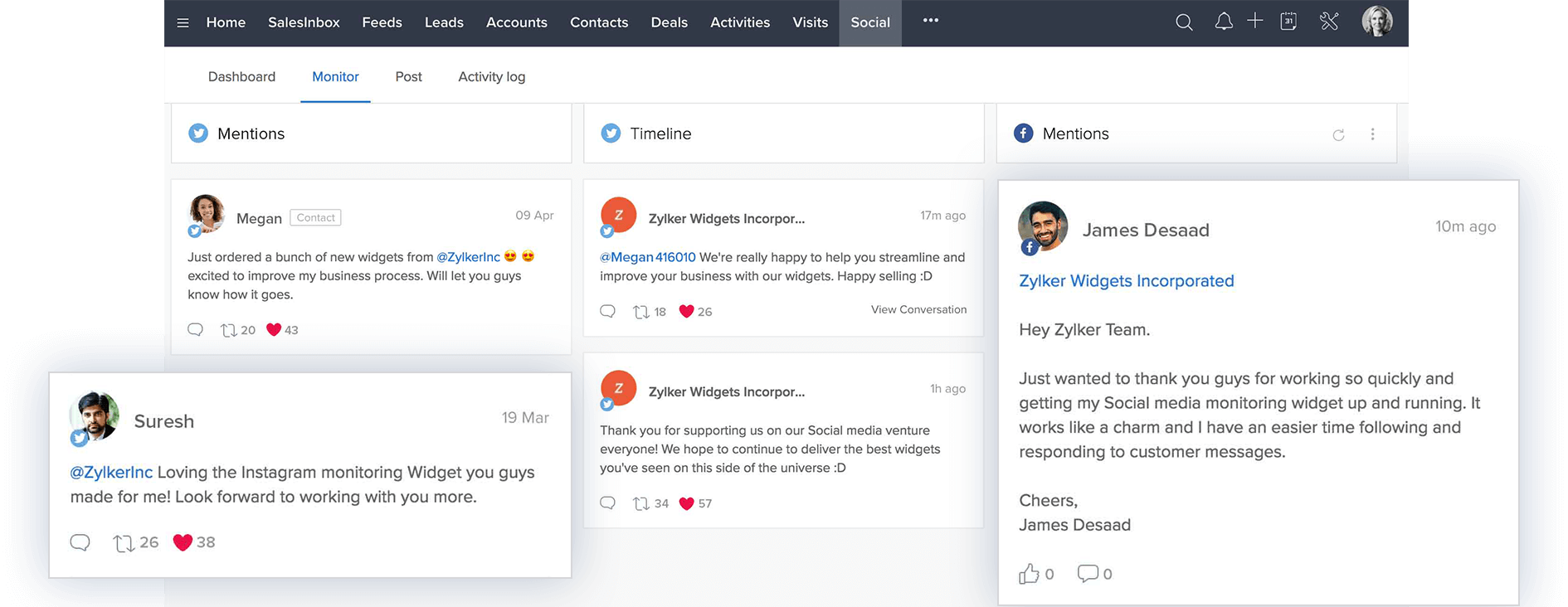
Task: Refresh the Facebook Mentions column
Action: 1338,134
